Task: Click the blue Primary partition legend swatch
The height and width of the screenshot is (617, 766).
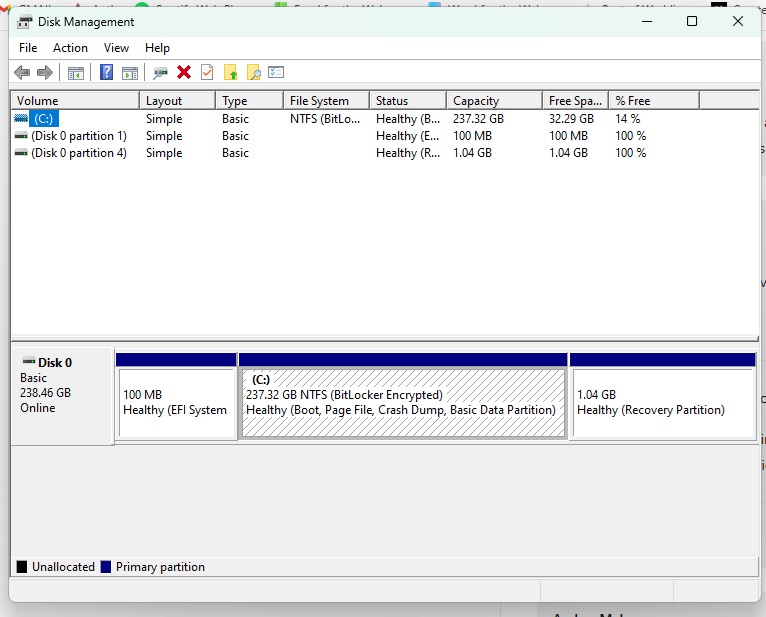Action: click(106, 567)
